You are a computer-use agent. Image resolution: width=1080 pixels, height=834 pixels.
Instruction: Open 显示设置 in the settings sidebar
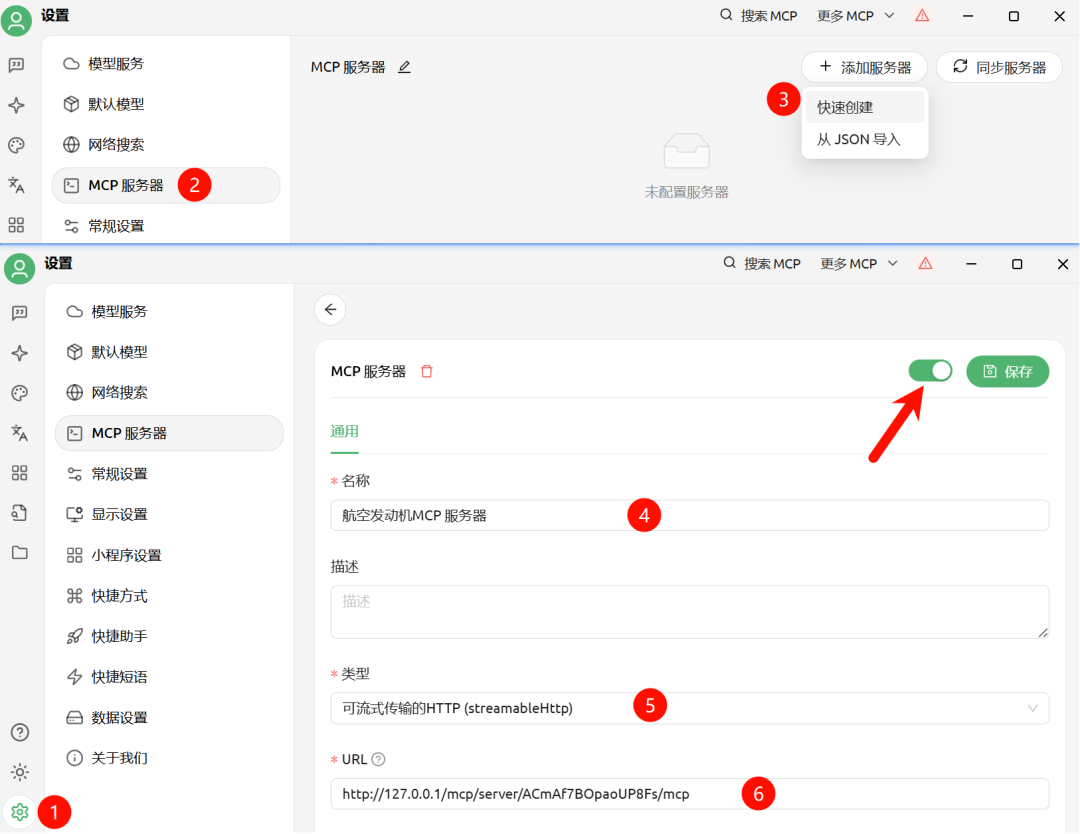pyautogui.click(x=169, y=514)
